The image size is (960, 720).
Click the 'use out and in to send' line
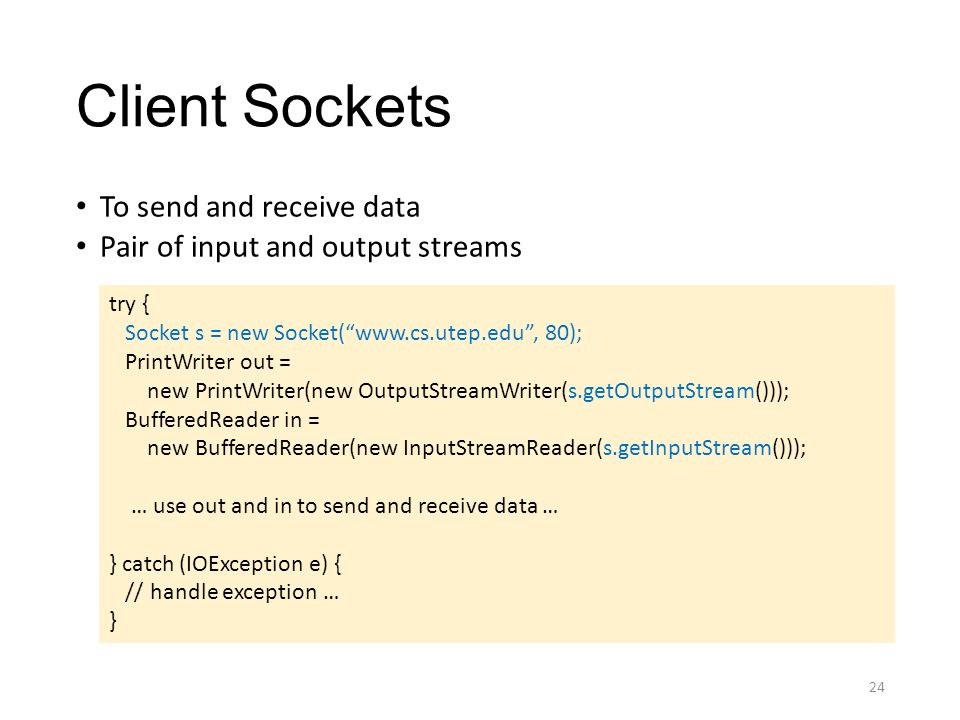345,506
